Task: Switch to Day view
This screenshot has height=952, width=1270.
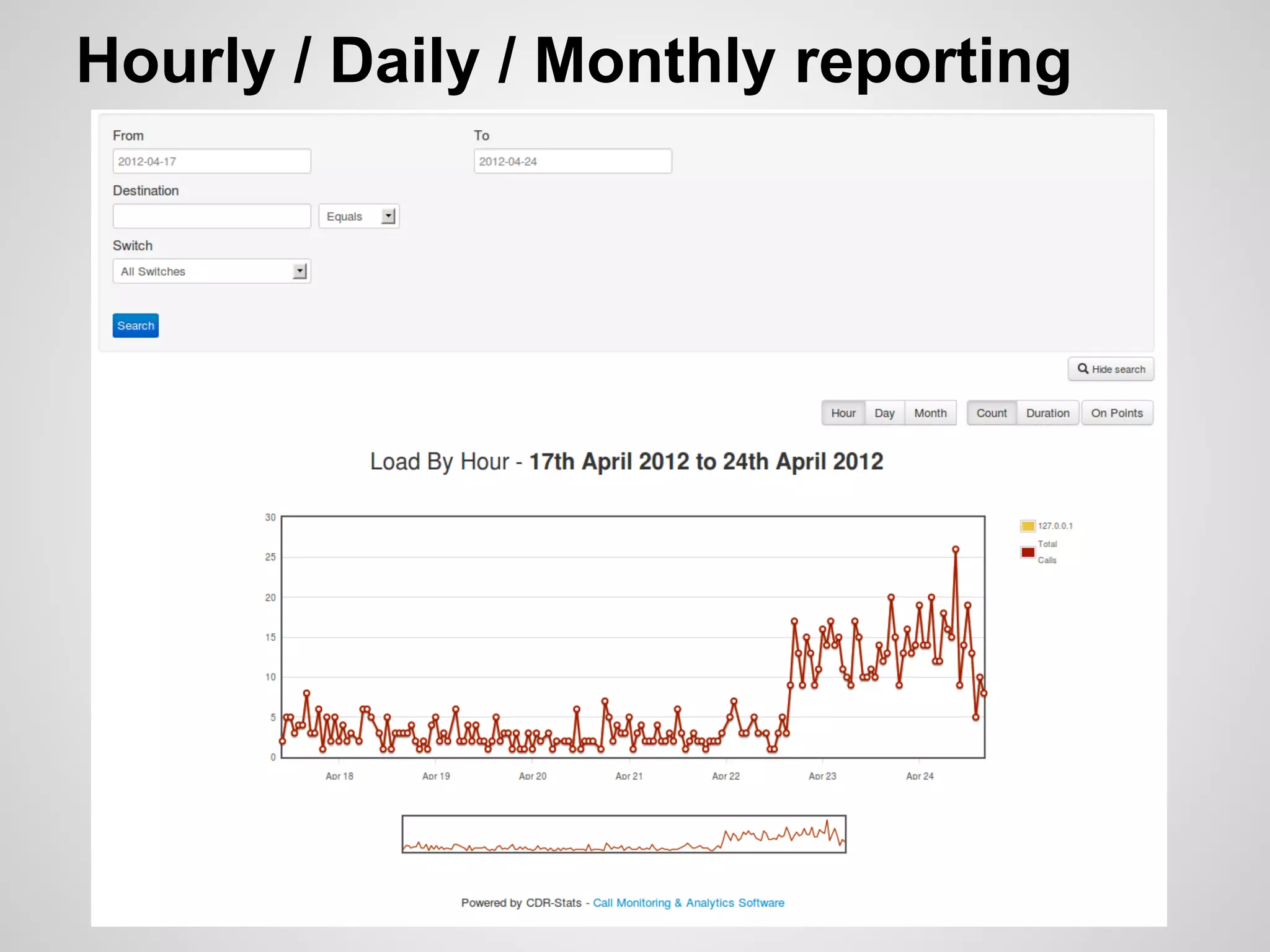Action: 884,413
